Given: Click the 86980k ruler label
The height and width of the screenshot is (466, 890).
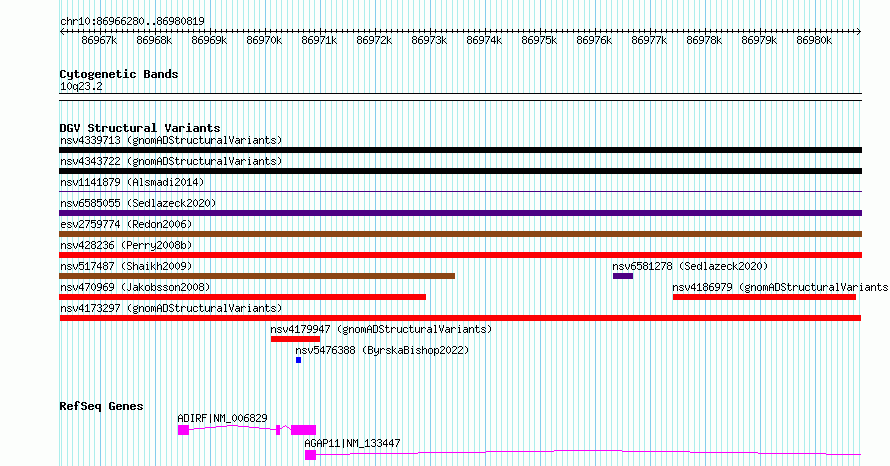Looking at the screenshot, I should pos(814,40).
